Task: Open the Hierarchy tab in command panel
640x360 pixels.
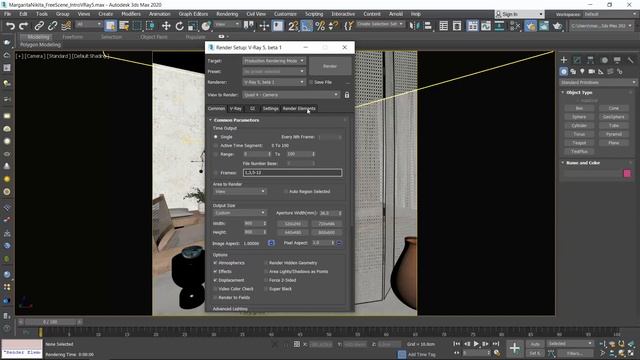Action: (591, 60)
